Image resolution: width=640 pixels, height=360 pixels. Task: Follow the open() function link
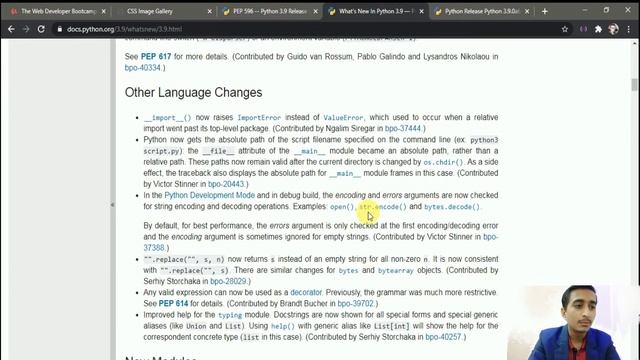pos(342,207)
